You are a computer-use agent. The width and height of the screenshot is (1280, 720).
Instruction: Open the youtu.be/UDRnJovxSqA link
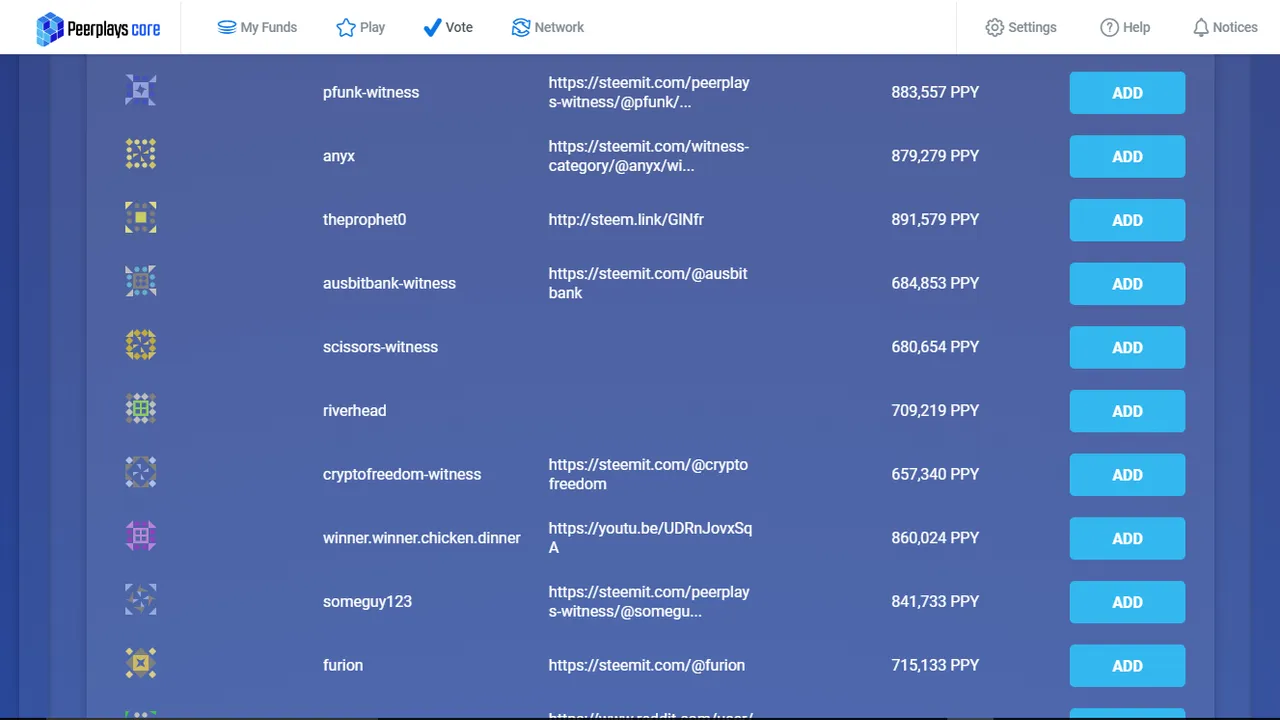click(650, 538)
